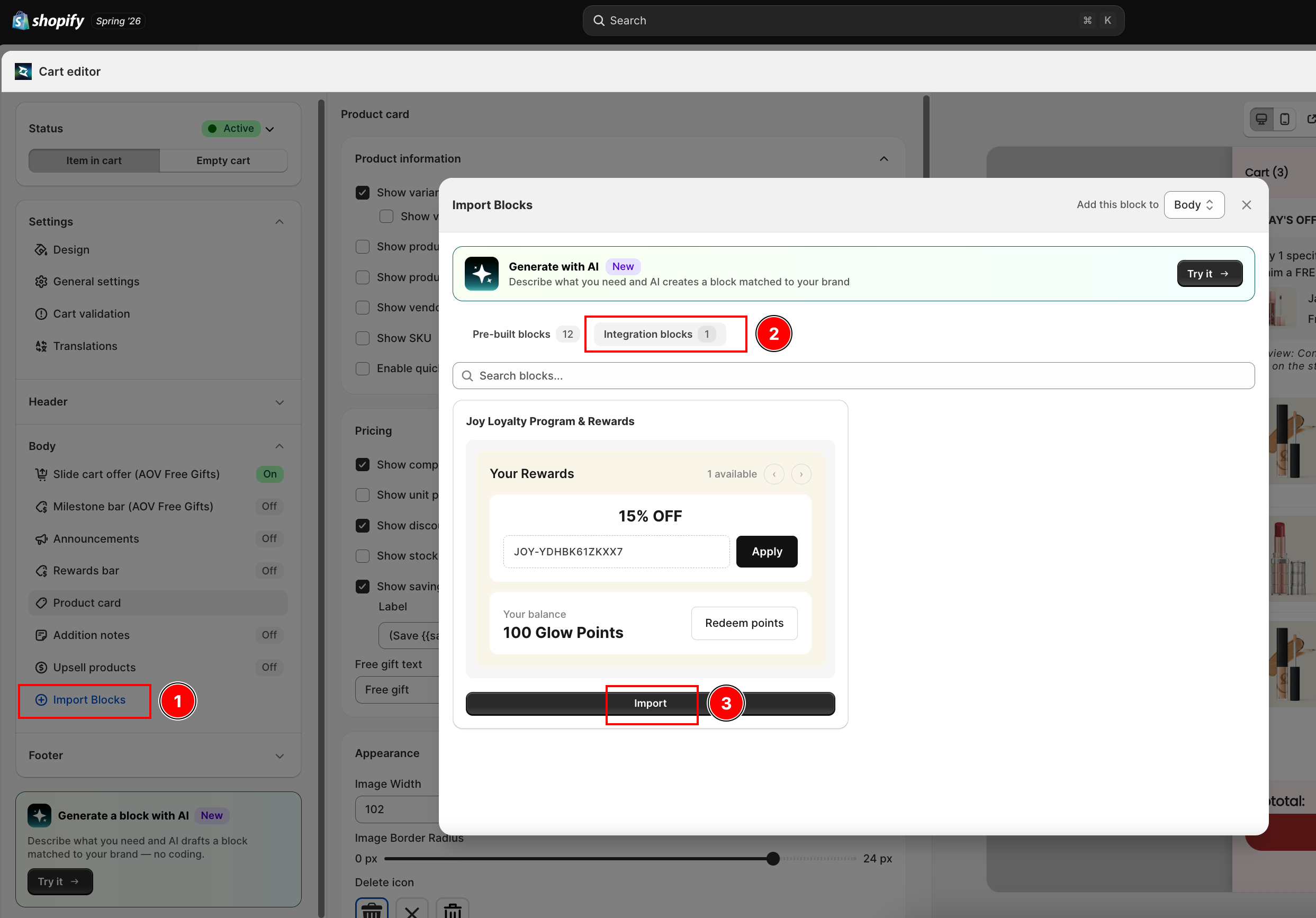Toggle Milestone bar Off switch
Image resolution: width=1316 pixels, height=918 pixels.
269,506
